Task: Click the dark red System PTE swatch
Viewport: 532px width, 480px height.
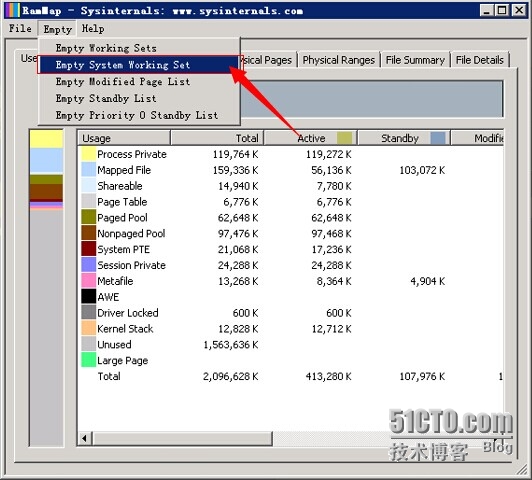Action: click(89, 249)
